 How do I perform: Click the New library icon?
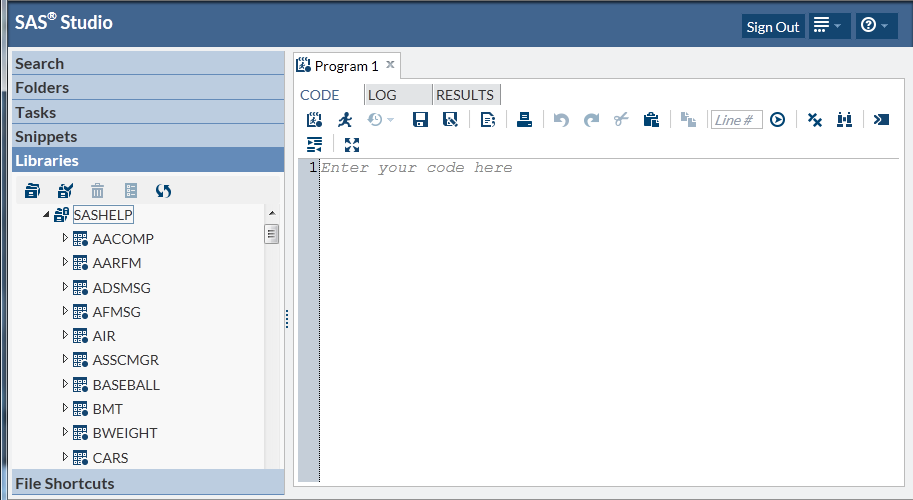33,190
